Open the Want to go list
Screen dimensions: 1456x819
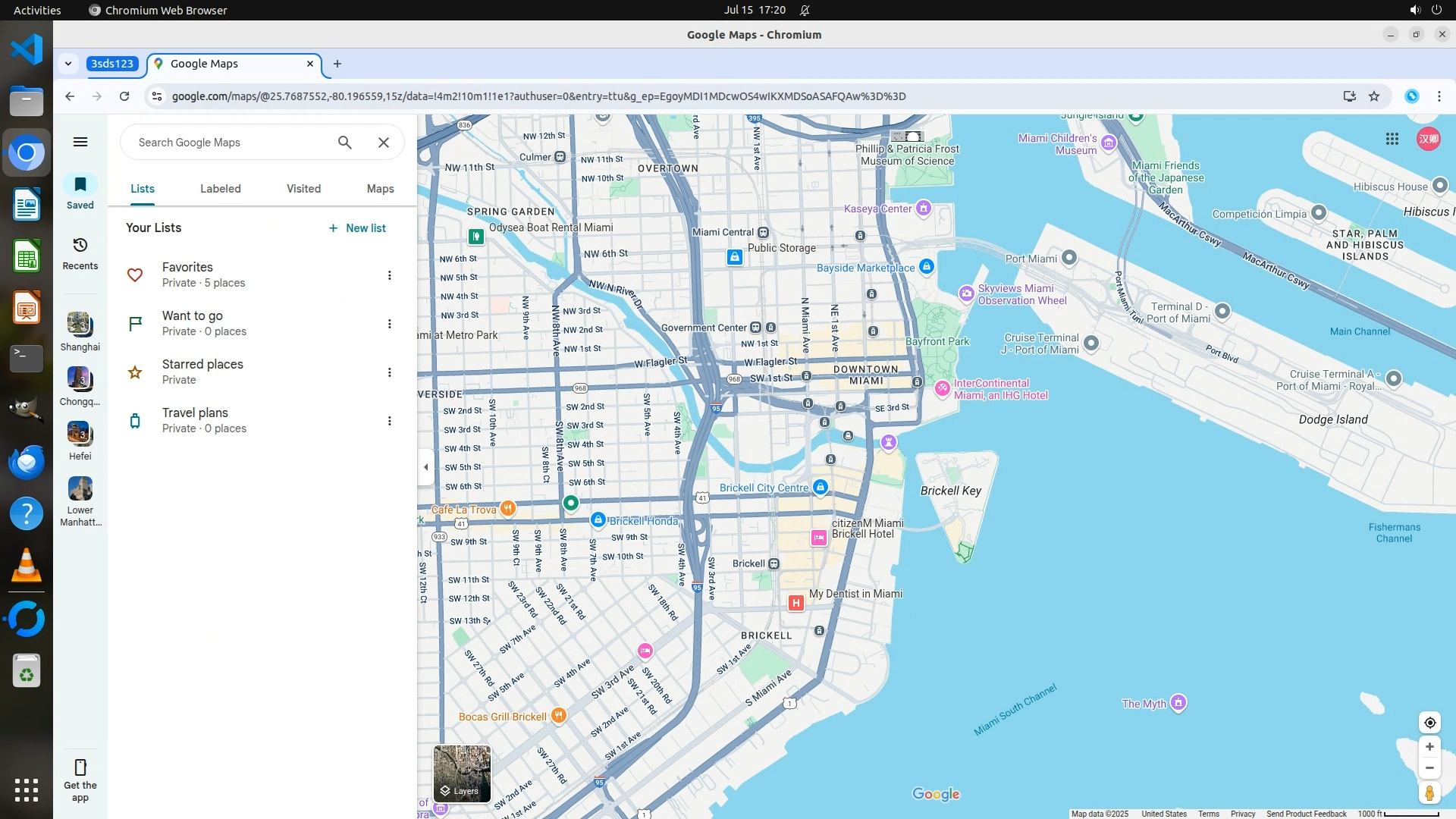[x=193, y=323]
